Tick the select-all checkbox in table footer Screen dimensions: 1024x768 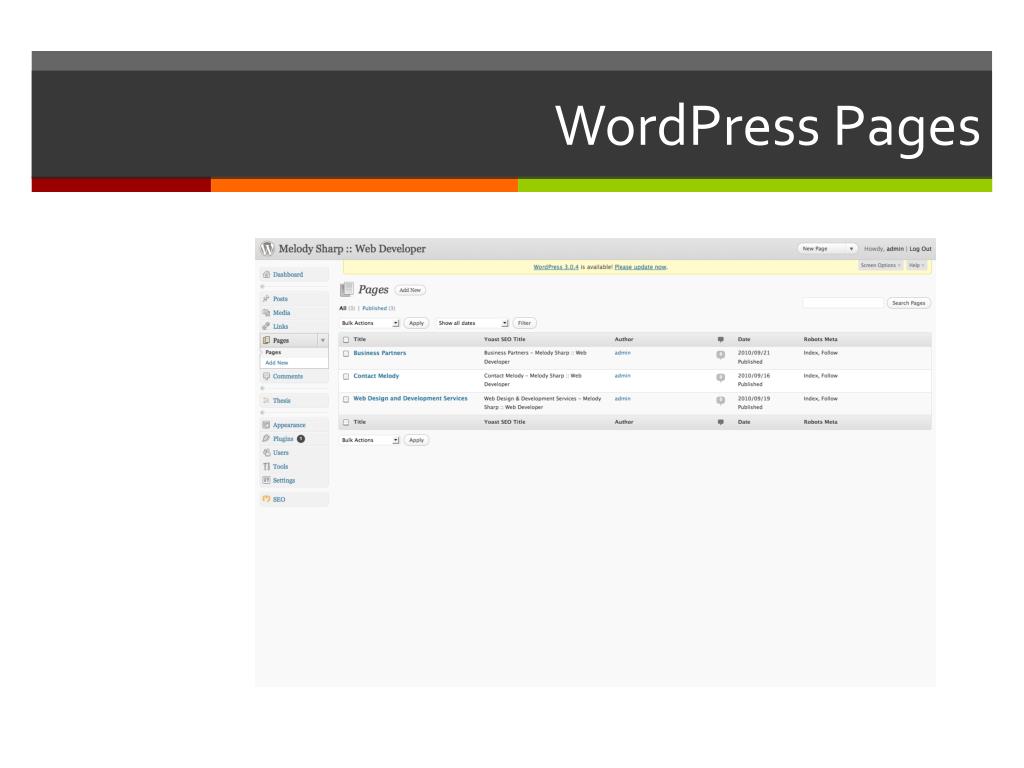coord(346,423)
